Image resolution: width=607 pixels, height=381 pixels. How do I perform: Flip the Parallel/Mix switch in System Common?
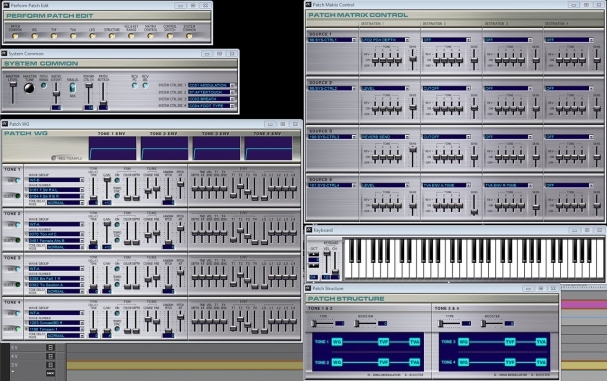[x=72, y=88]
